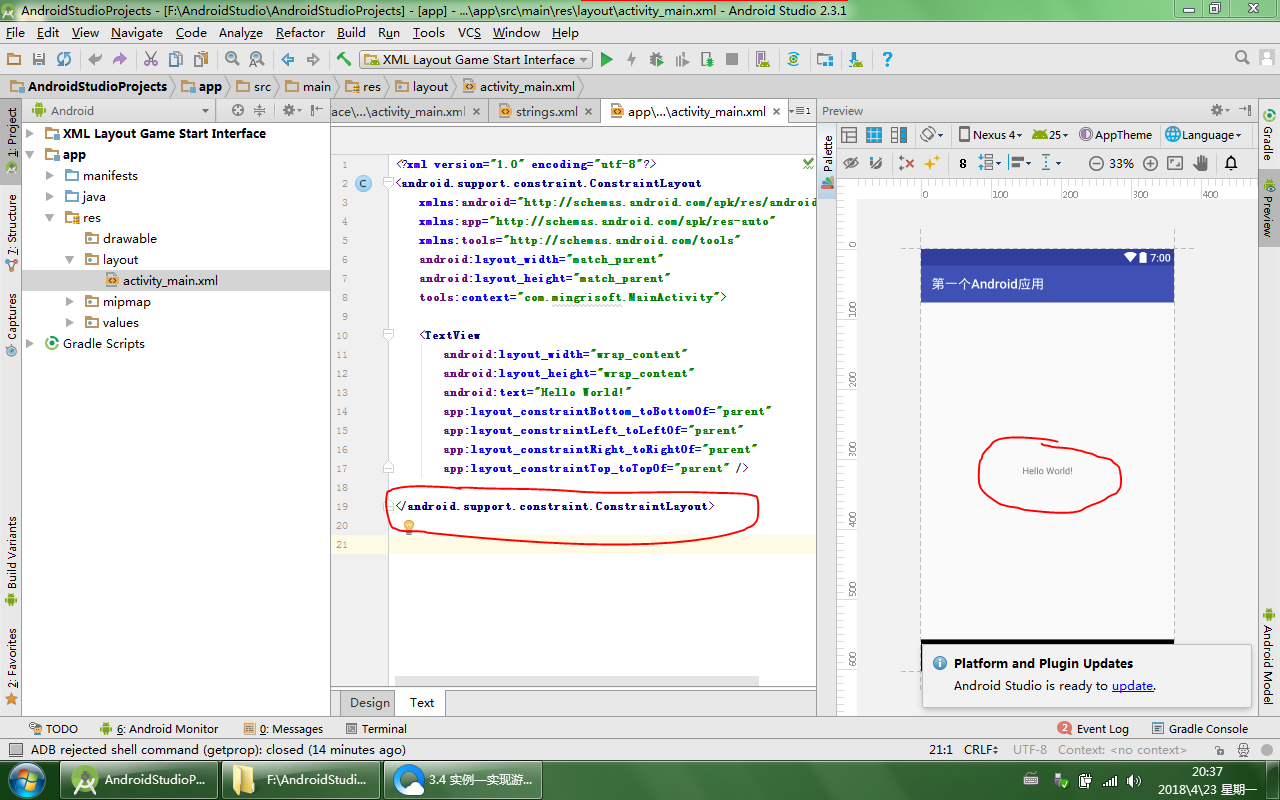Activate the Pan hand tool

click(x=1200, y=163)
